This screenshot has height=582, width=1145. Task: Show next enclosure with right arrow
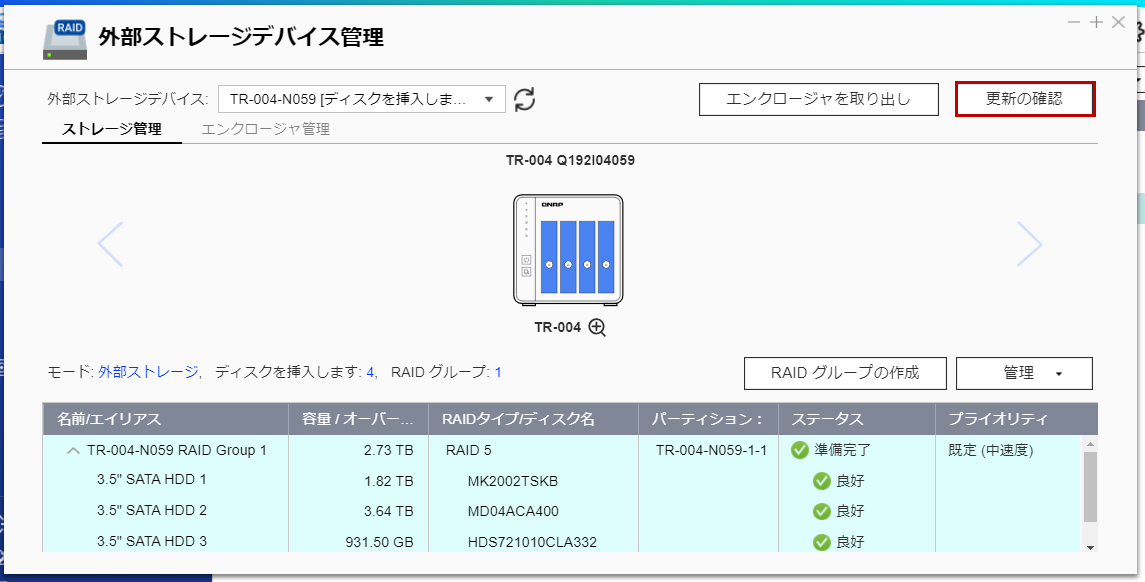1029,244
